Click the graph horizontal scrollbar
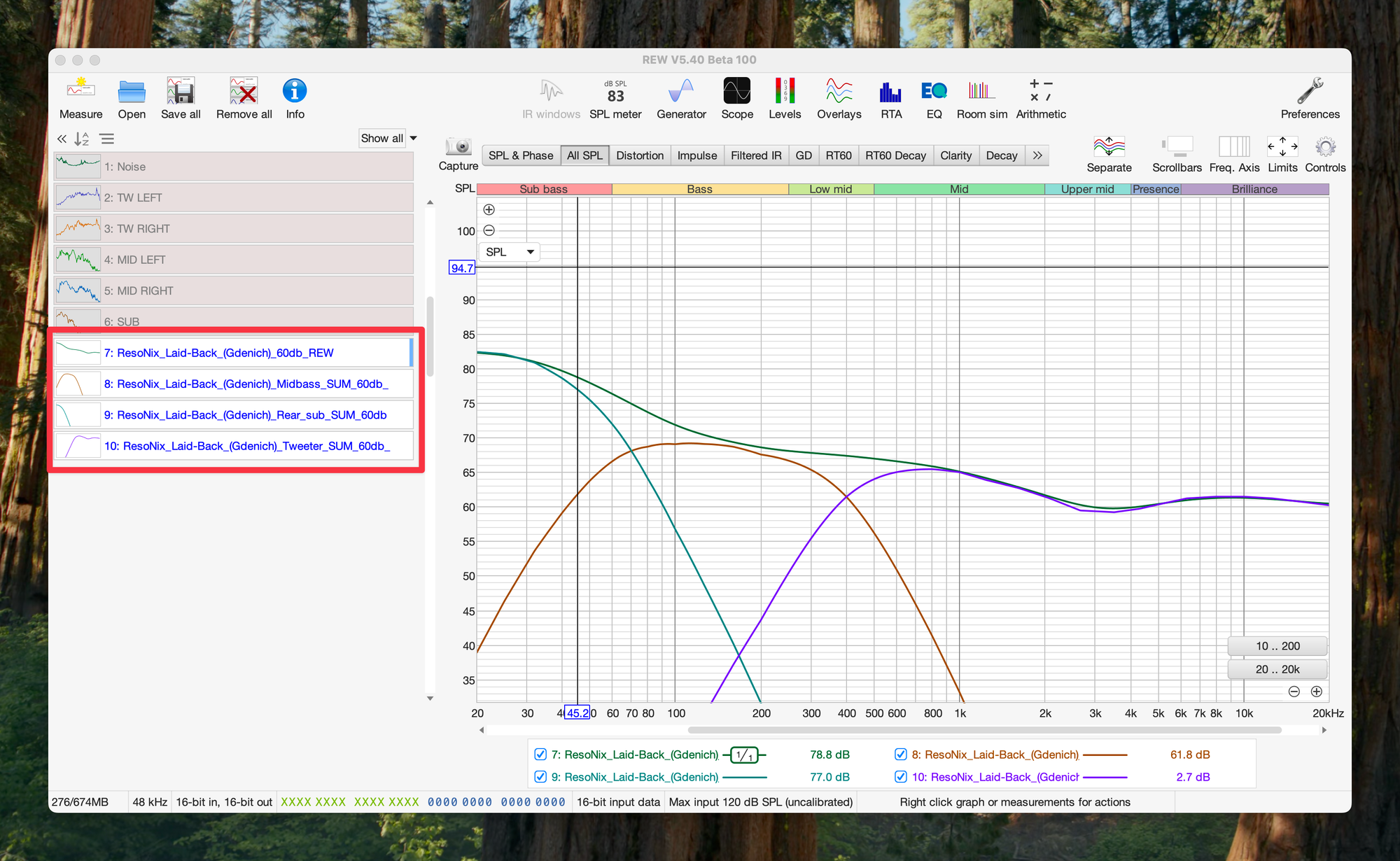This screenshot has width=1400, height=861. (983, 730)
